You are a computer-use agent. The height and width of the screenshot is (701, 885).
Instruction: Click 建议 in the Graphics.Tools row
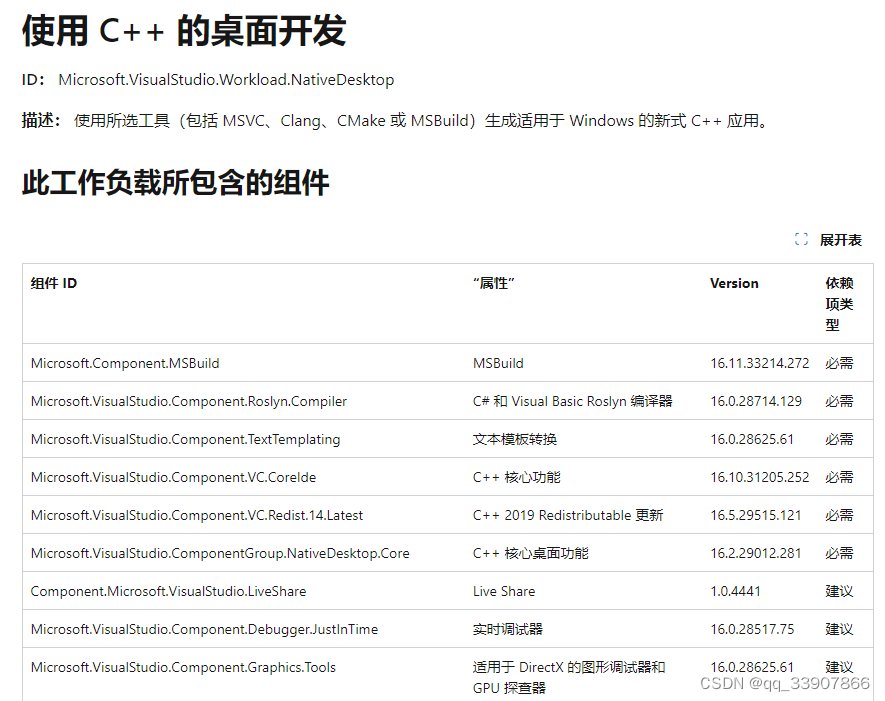pyautogui.click(x=839, y=667)
